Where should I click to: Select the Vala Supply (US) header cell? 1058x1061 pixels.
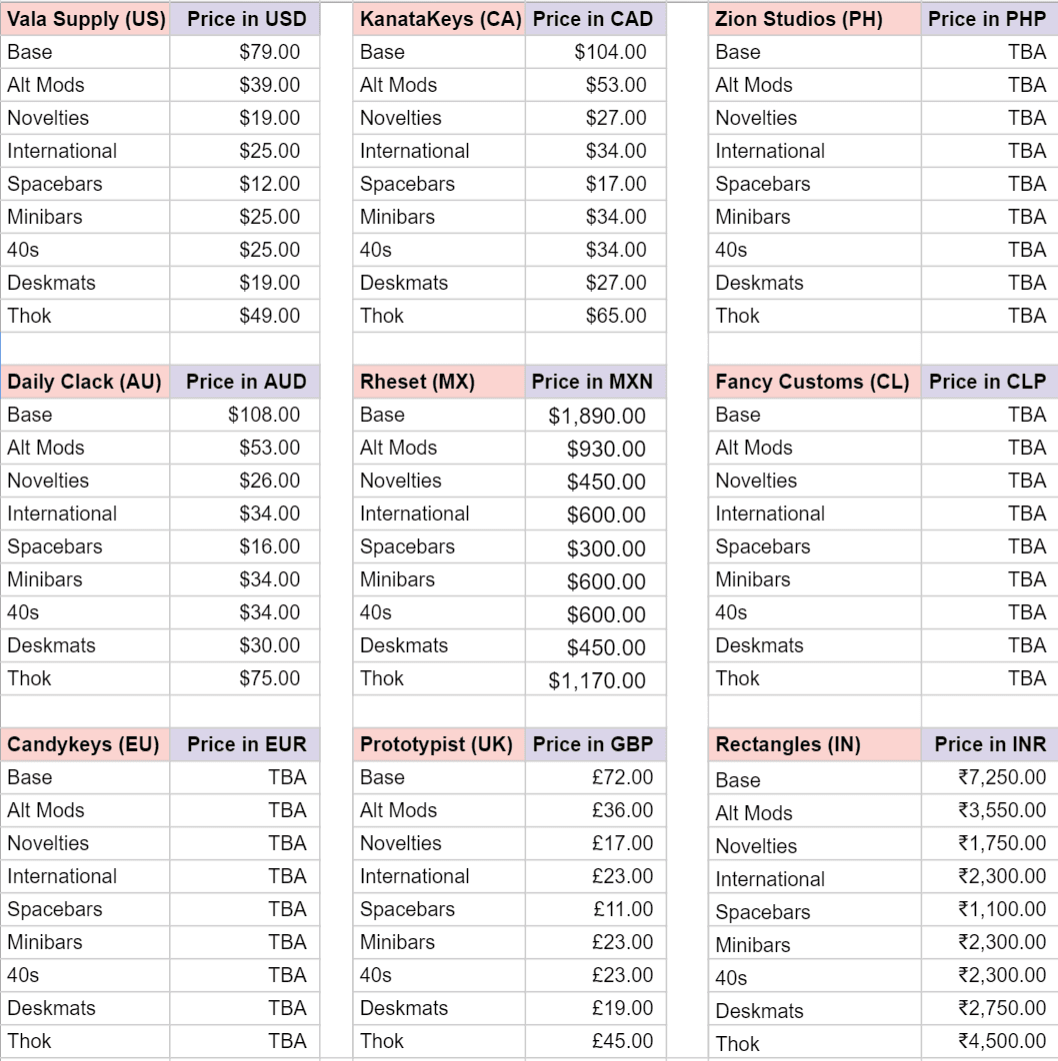tap(85, 19)
